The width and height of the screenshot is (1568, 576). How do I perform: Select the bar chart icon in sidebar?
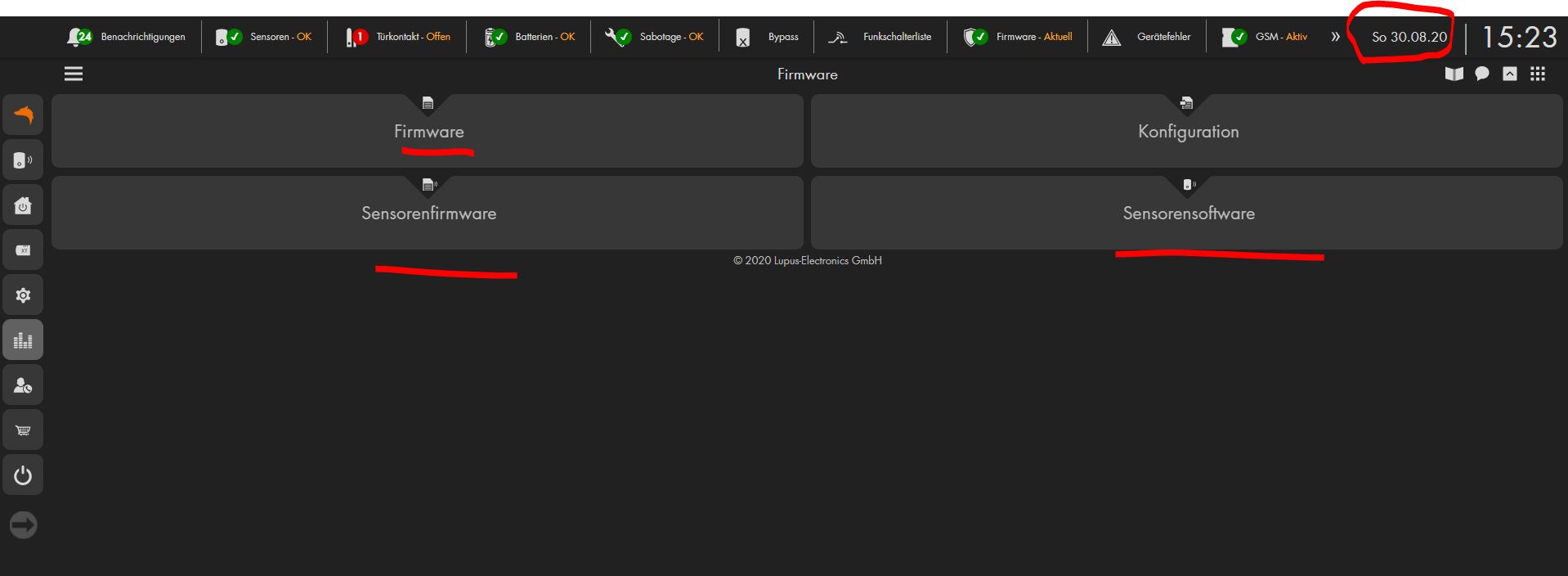click(x=23, y=340)
